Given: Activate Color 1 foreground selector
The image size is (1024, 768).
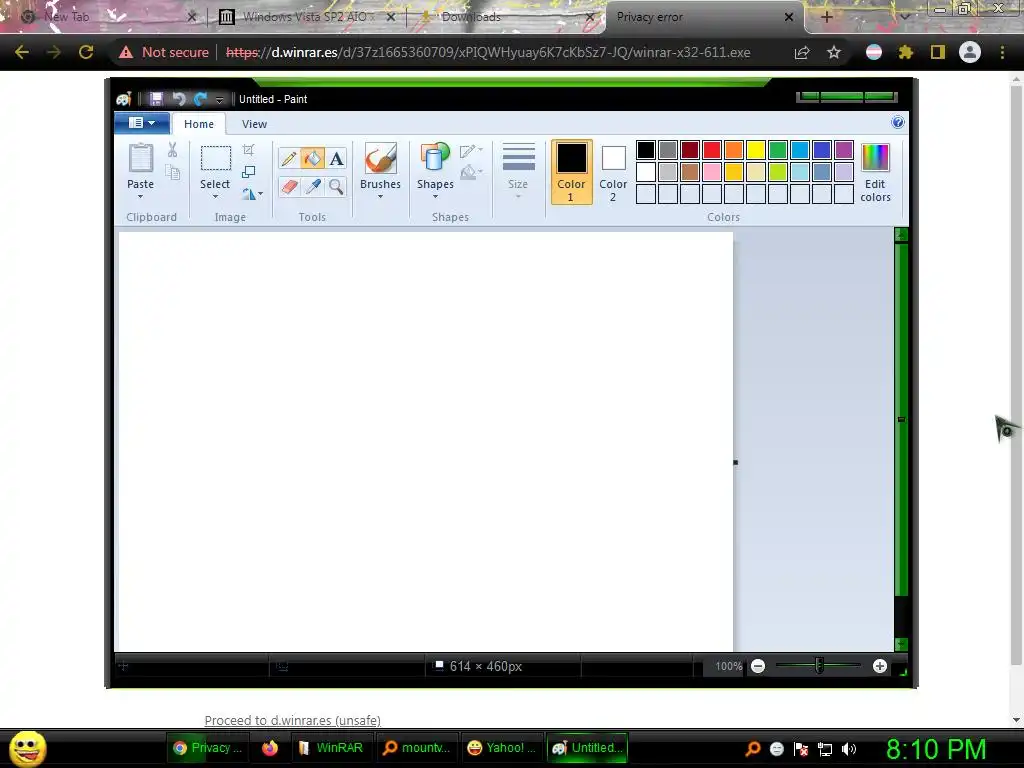Looking at the screenshot, I should coord(571,172).
